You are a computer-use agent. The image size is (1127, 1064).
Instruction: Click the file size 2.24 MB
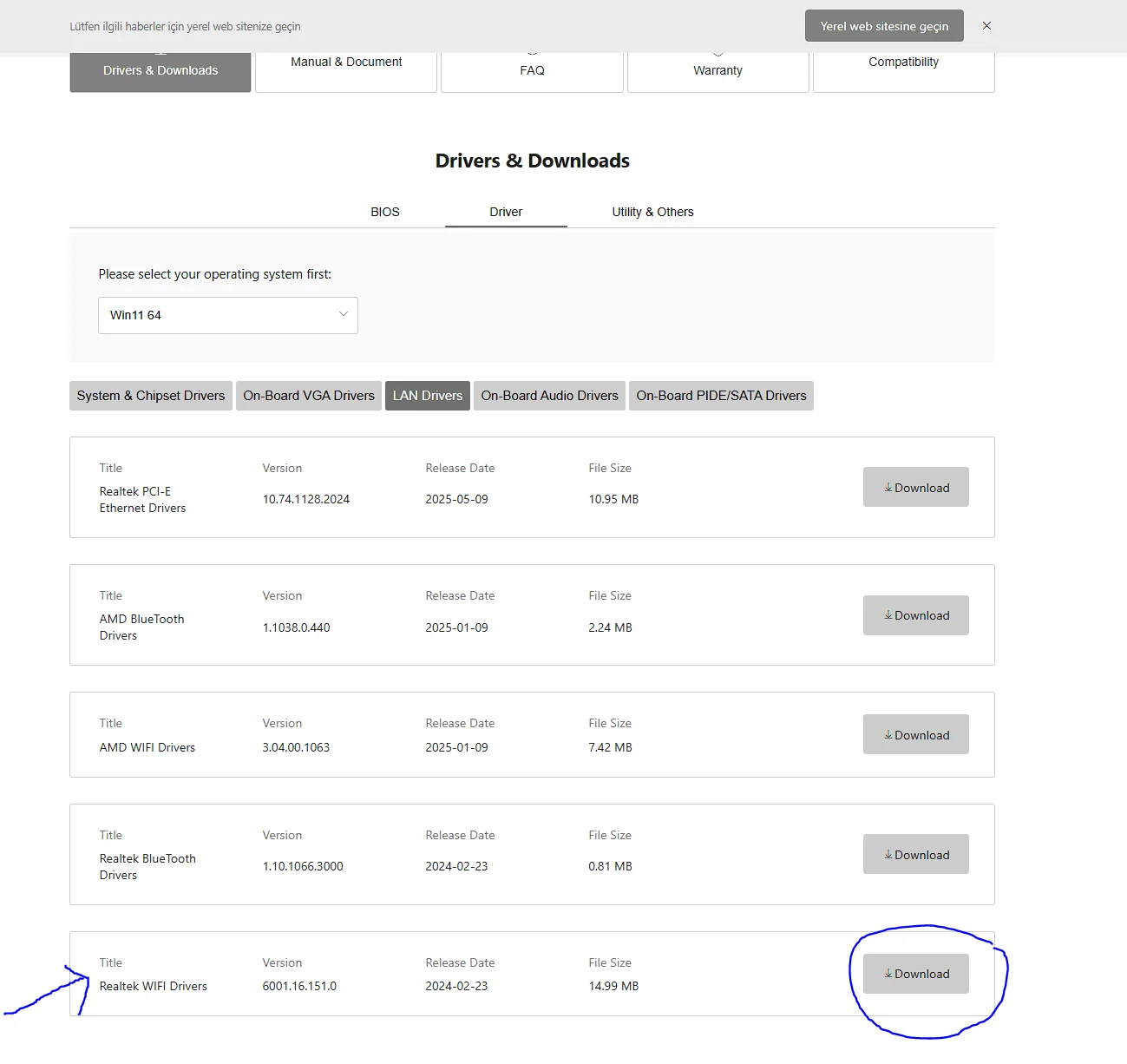(610, 627)
